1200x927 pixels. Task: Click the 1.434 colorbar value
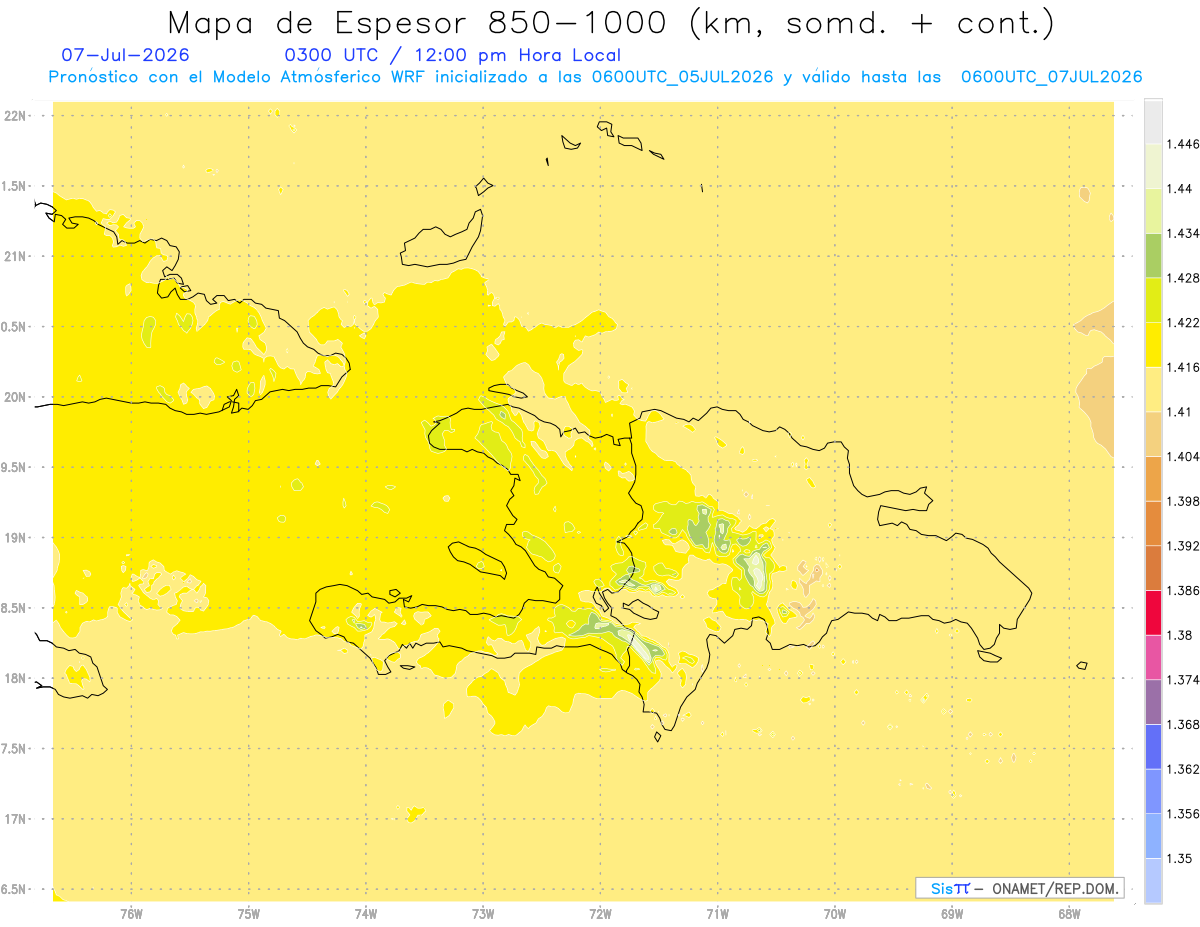[x=1183, y=233]
